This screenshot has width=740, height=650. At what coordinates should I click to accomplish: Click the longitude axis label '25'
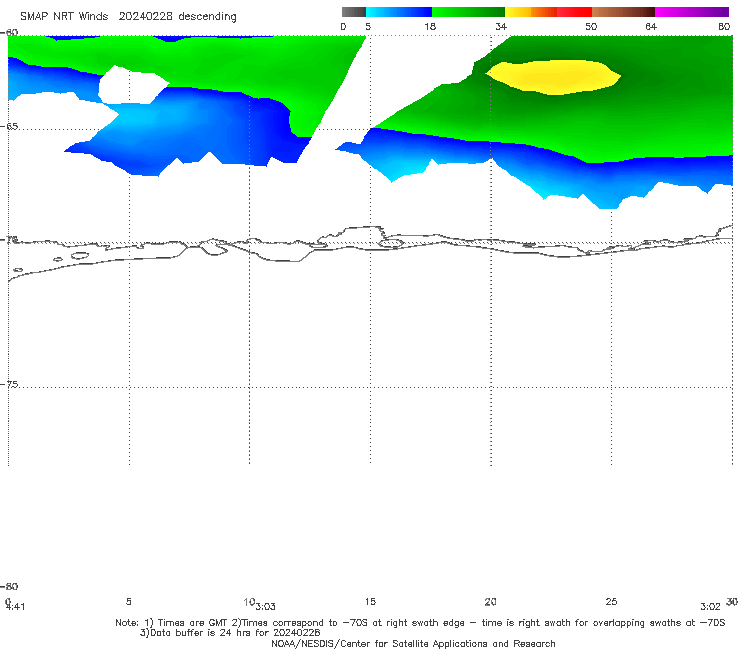(x=611, y=601)
